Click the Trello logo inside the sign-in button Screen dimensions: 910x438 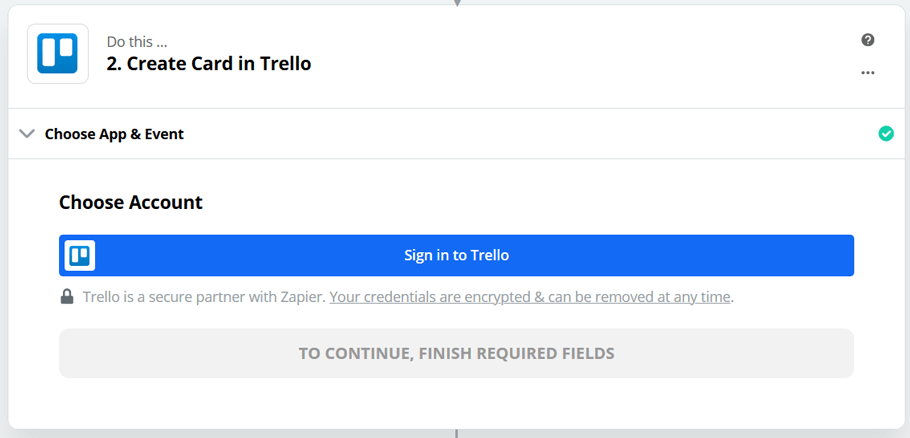80,255
